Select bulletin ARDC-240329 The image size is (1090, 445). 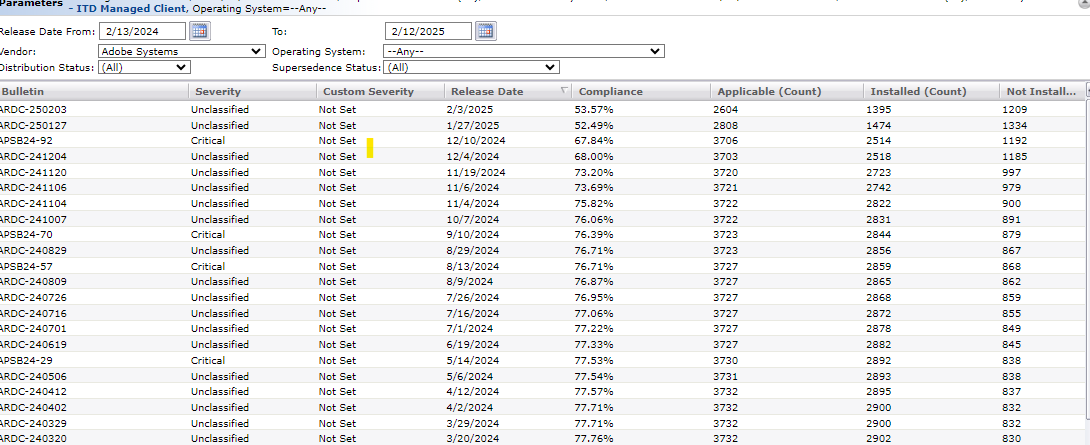click(x=33, y=423)
